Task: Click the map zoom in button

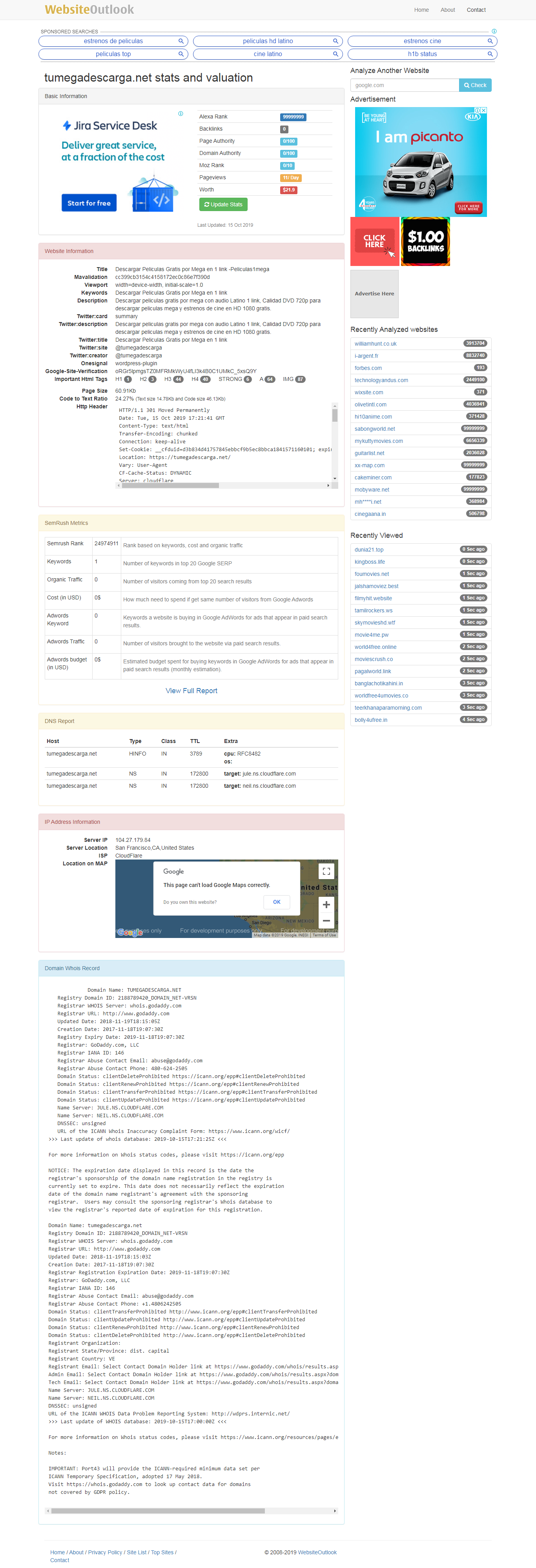Action: [326, 905]
